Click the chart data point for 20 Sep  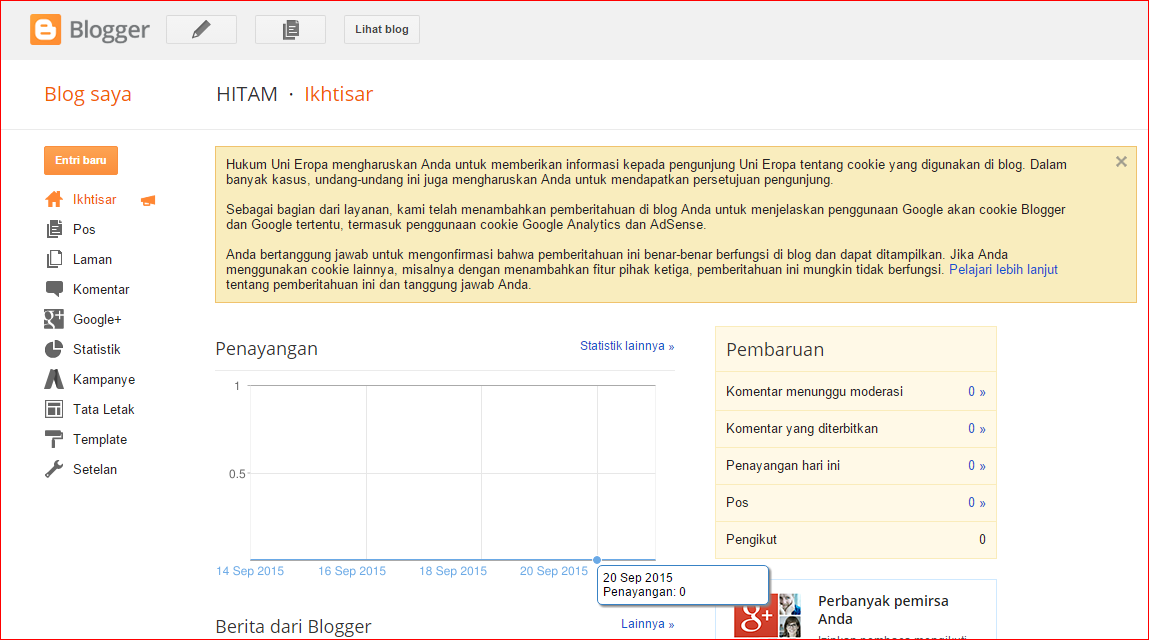[x=597, y=560]
